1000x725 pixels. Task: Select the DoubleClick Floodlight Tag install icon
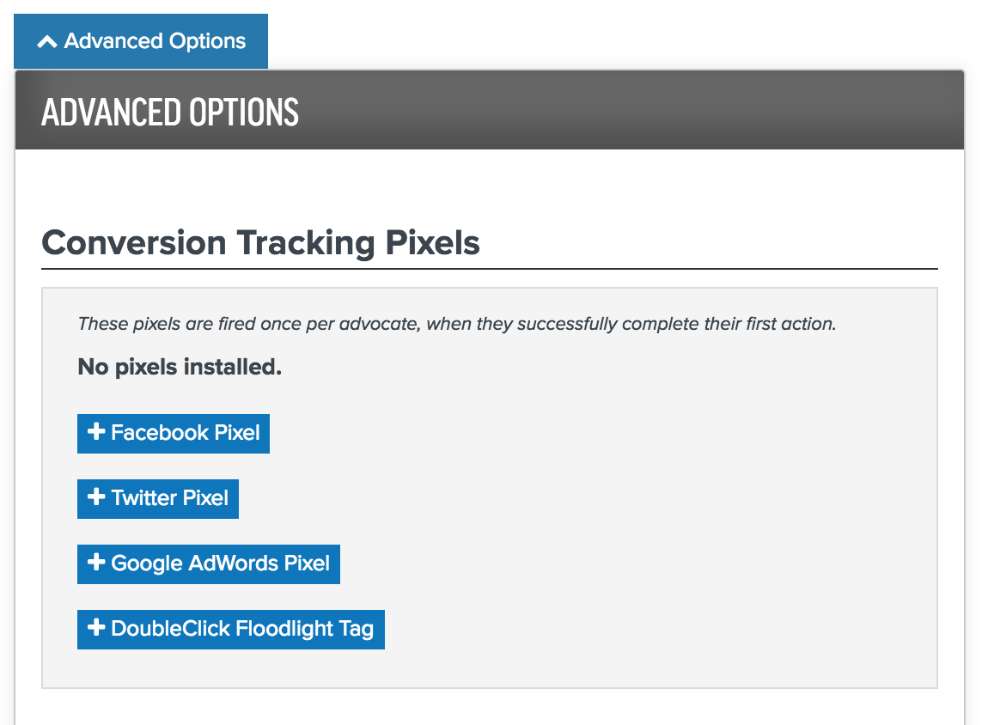tap(96, 629)
